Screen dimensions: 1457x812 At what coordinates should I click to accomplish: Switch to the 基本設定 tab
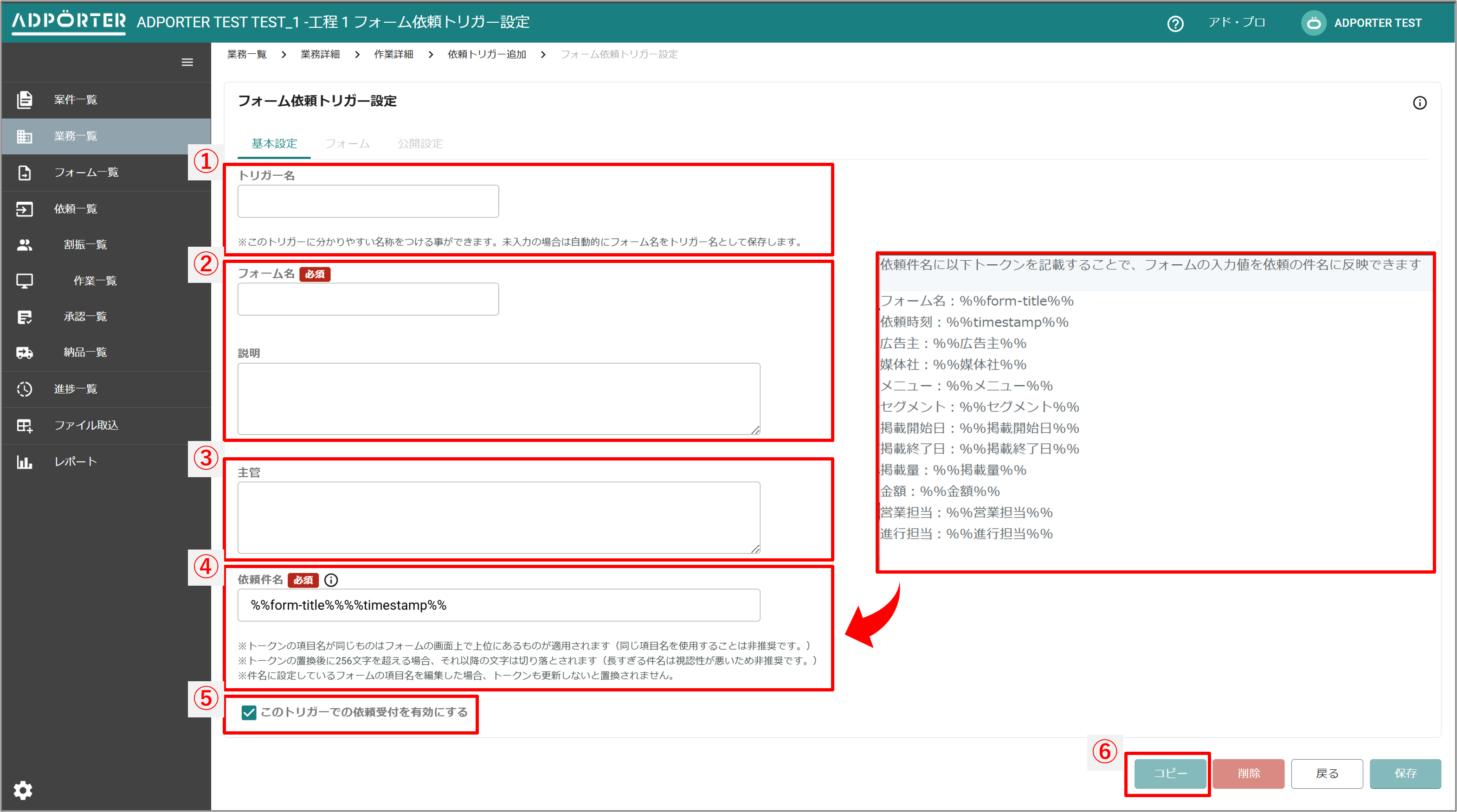coord(274,144)
